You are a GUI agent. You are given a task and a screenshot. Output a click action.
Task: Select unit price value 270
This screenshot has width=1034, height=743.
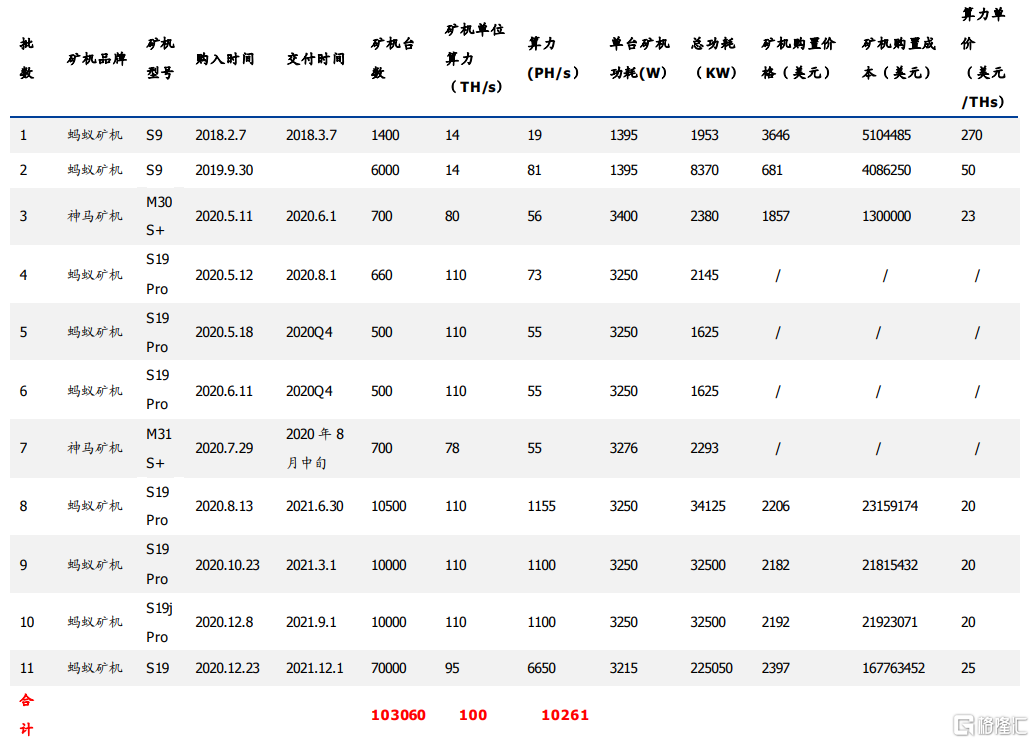(971, 135)
